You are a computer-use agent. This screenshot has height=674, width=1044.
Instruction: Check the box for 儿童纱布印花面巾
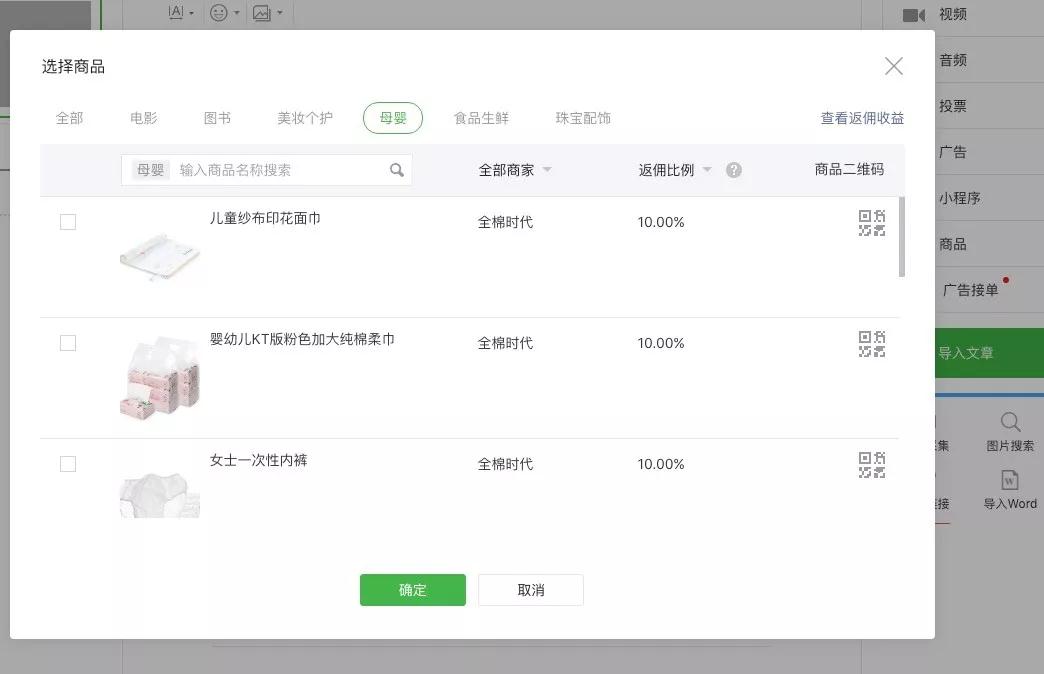coord(68,222)
